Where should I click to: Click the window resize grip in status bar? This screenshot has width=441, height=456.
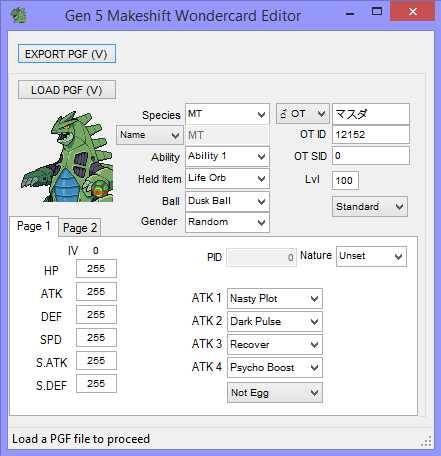[x=427, y=441]
